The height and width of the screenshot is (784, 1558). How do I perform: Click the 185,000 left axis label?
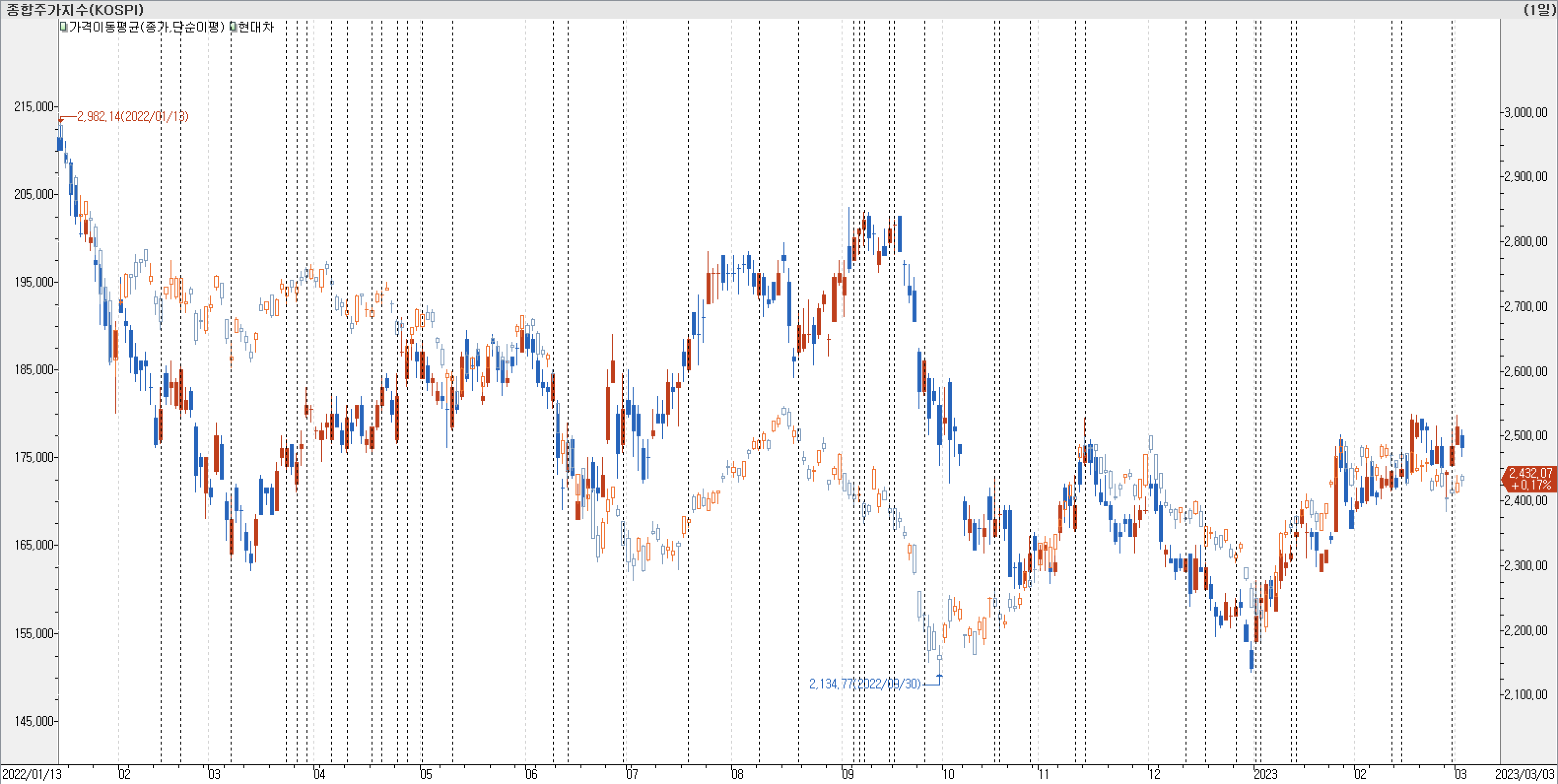point(34,369)
